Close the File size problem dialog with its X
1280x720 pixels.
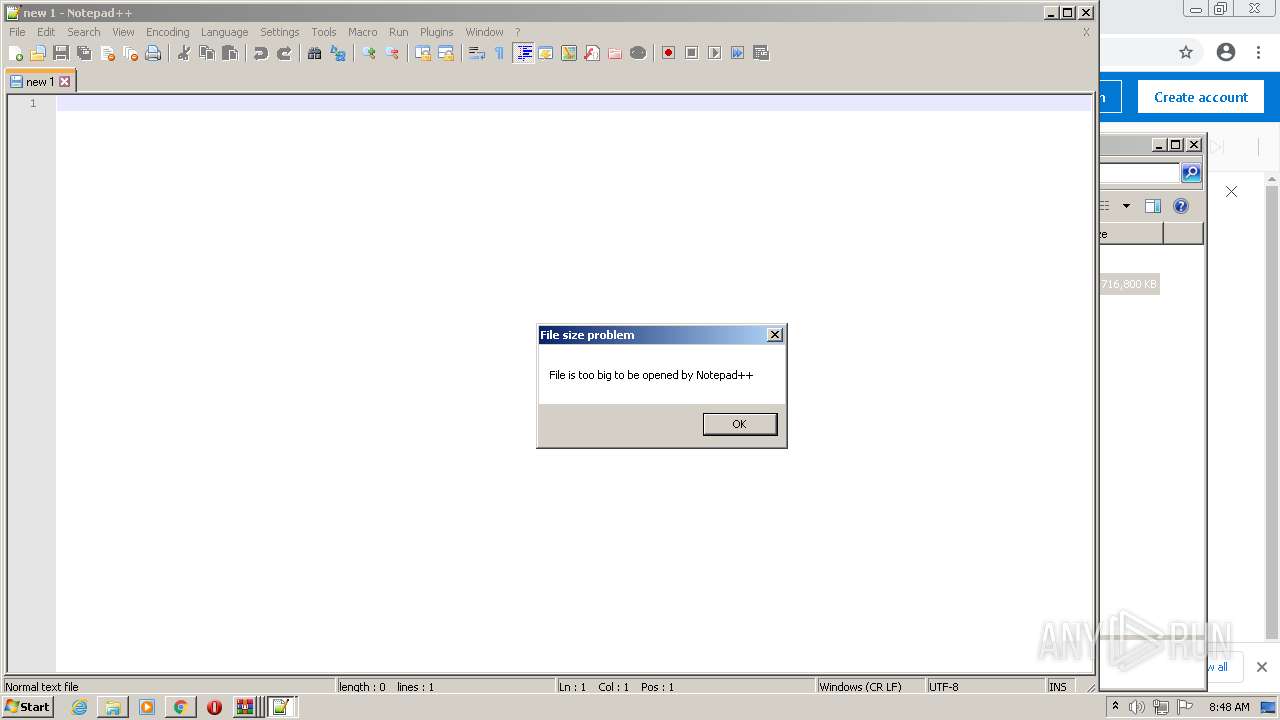coord(775,335)
